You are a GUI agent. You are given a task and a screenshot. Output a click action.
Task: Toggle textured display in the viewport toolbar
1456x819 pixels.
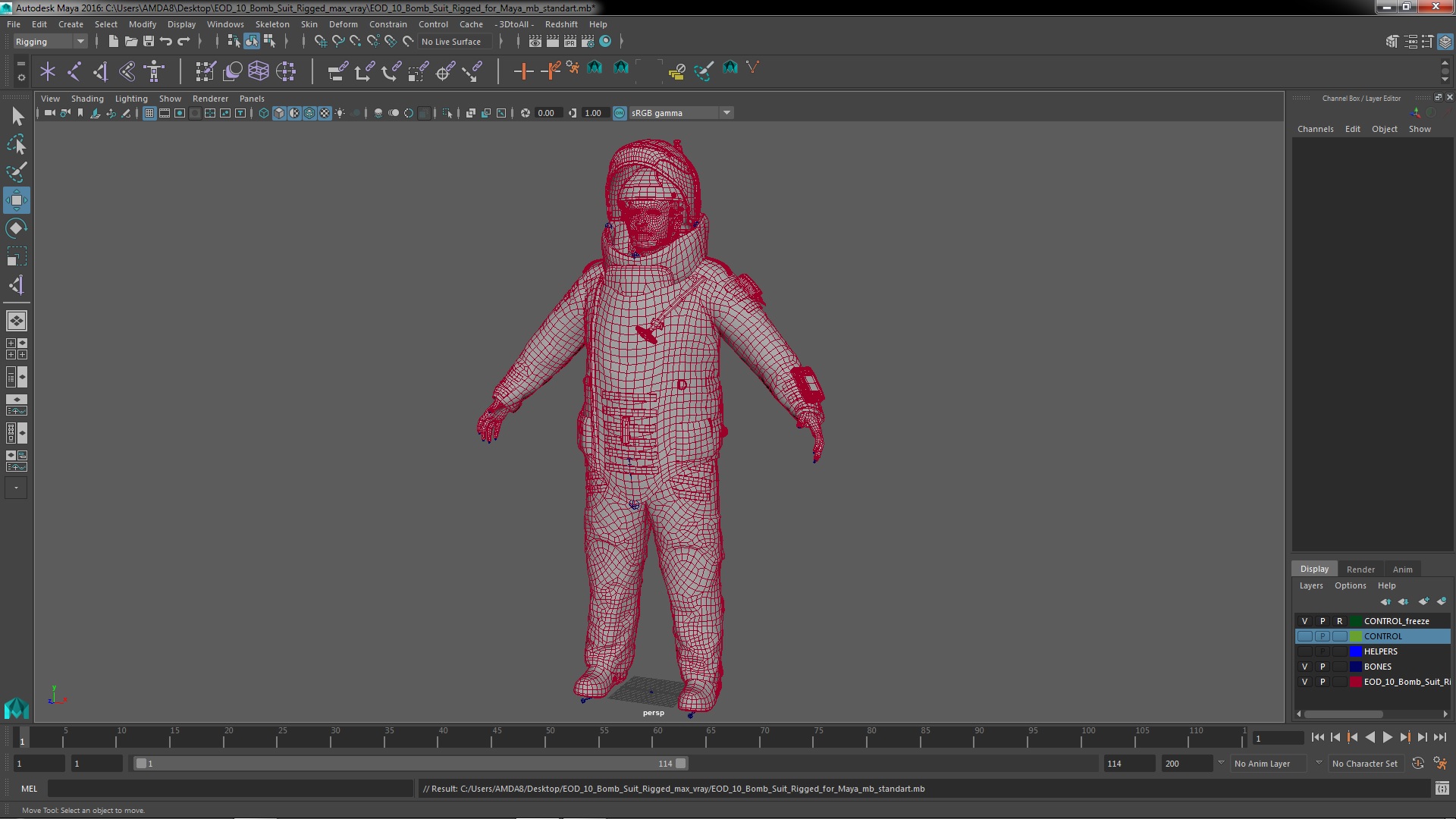tap(325, 113)
